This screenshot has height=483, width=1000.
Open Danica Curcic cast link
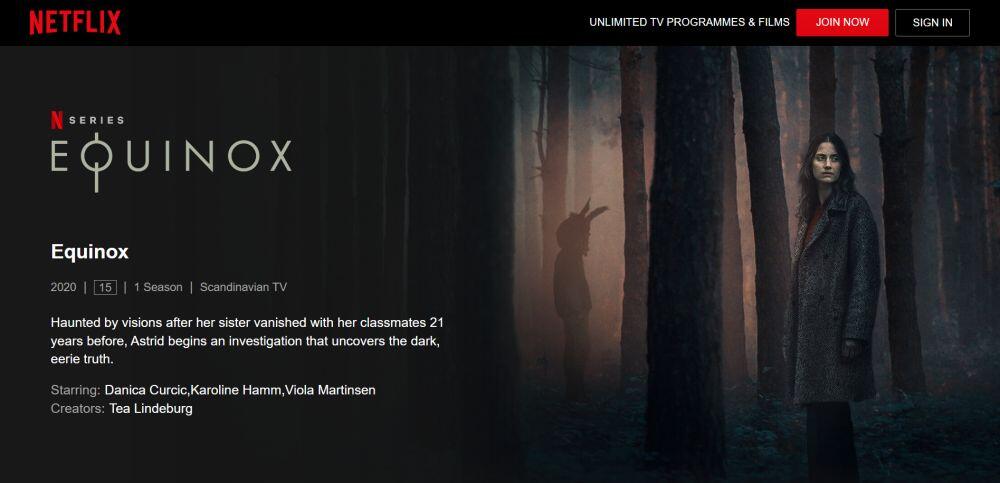tap(146, 390)
